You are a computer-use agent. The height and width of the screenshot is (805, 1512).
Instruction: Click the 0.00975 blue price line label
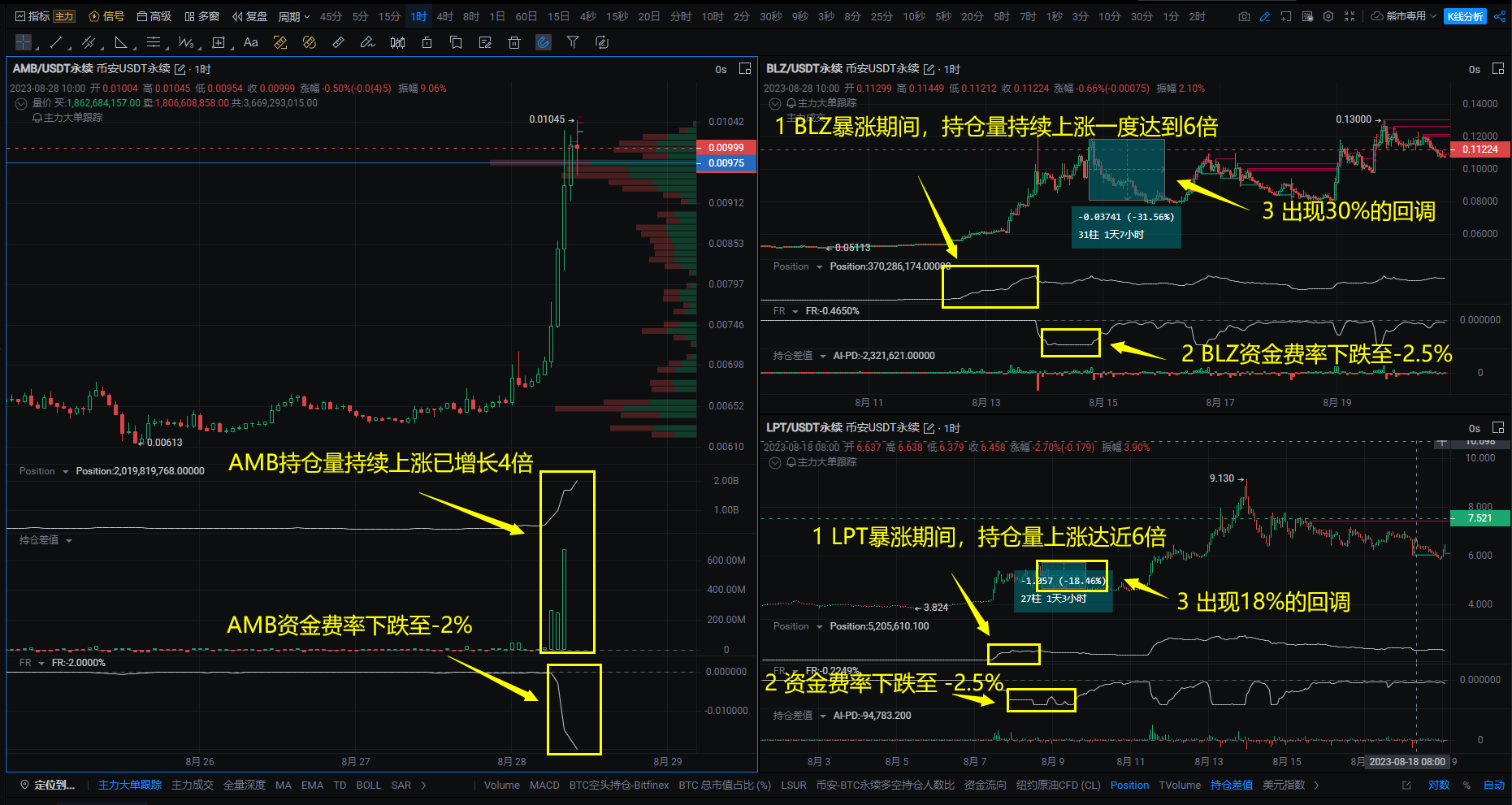click(726, 163)
